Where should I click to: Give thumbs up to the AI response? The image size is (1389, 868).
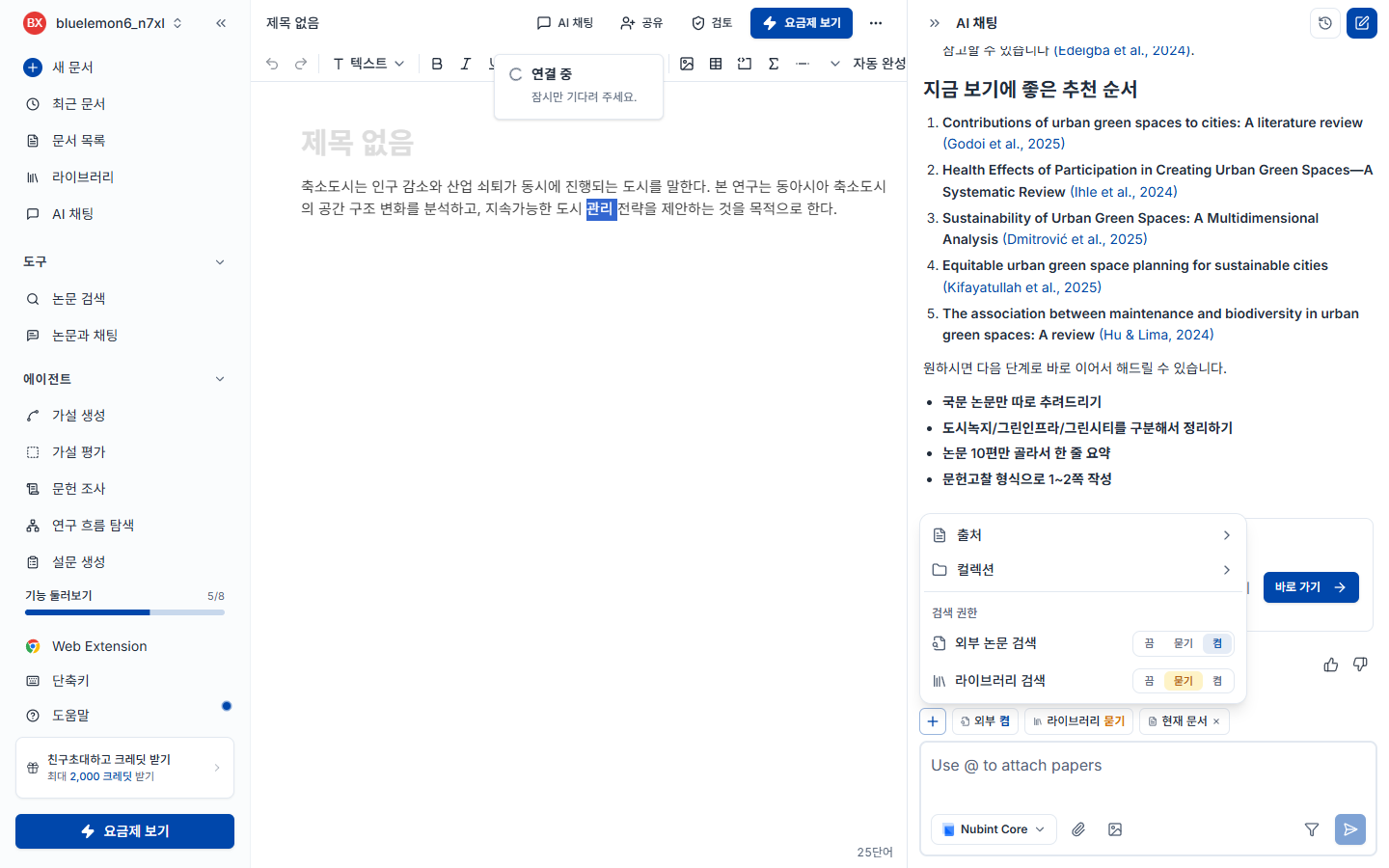pyautogui.click(x=1331, y=665)
